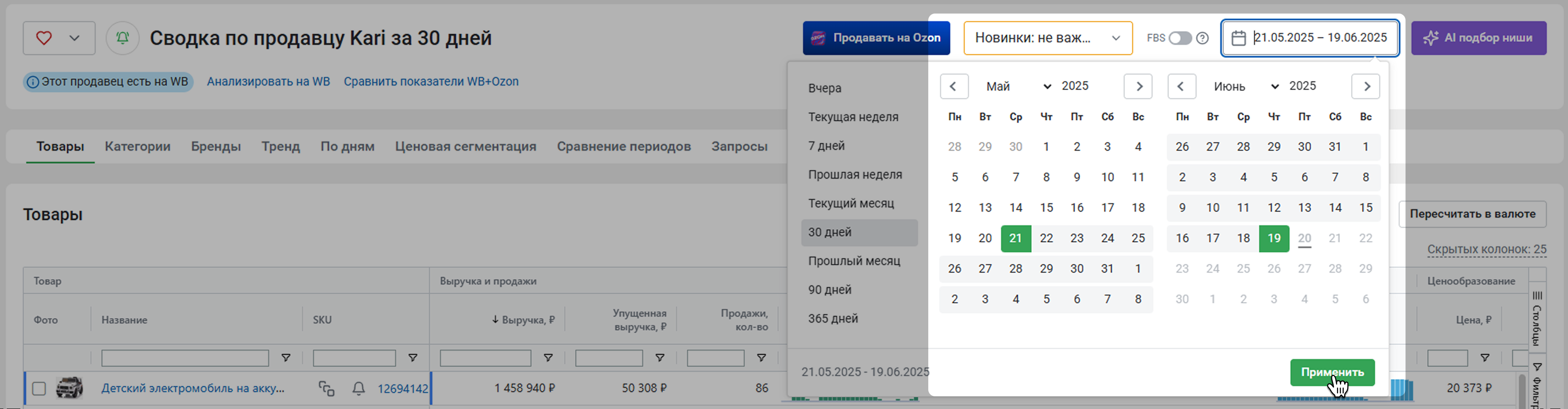This screenshot has height=409, width=1568.
Task: Click the Применить button
Action: (1332, 373)
